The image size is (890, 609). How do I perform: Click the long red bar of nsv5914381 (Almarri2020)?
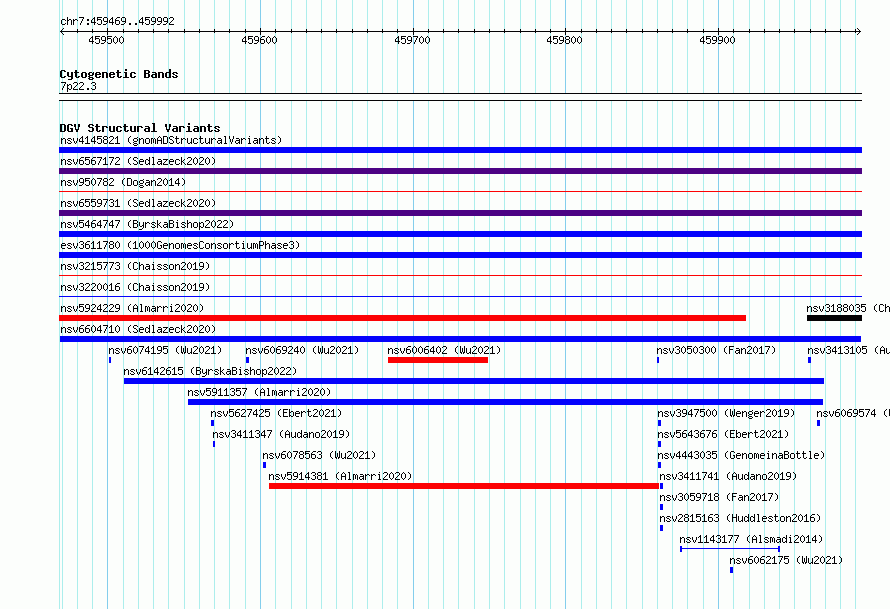point(464,486)
